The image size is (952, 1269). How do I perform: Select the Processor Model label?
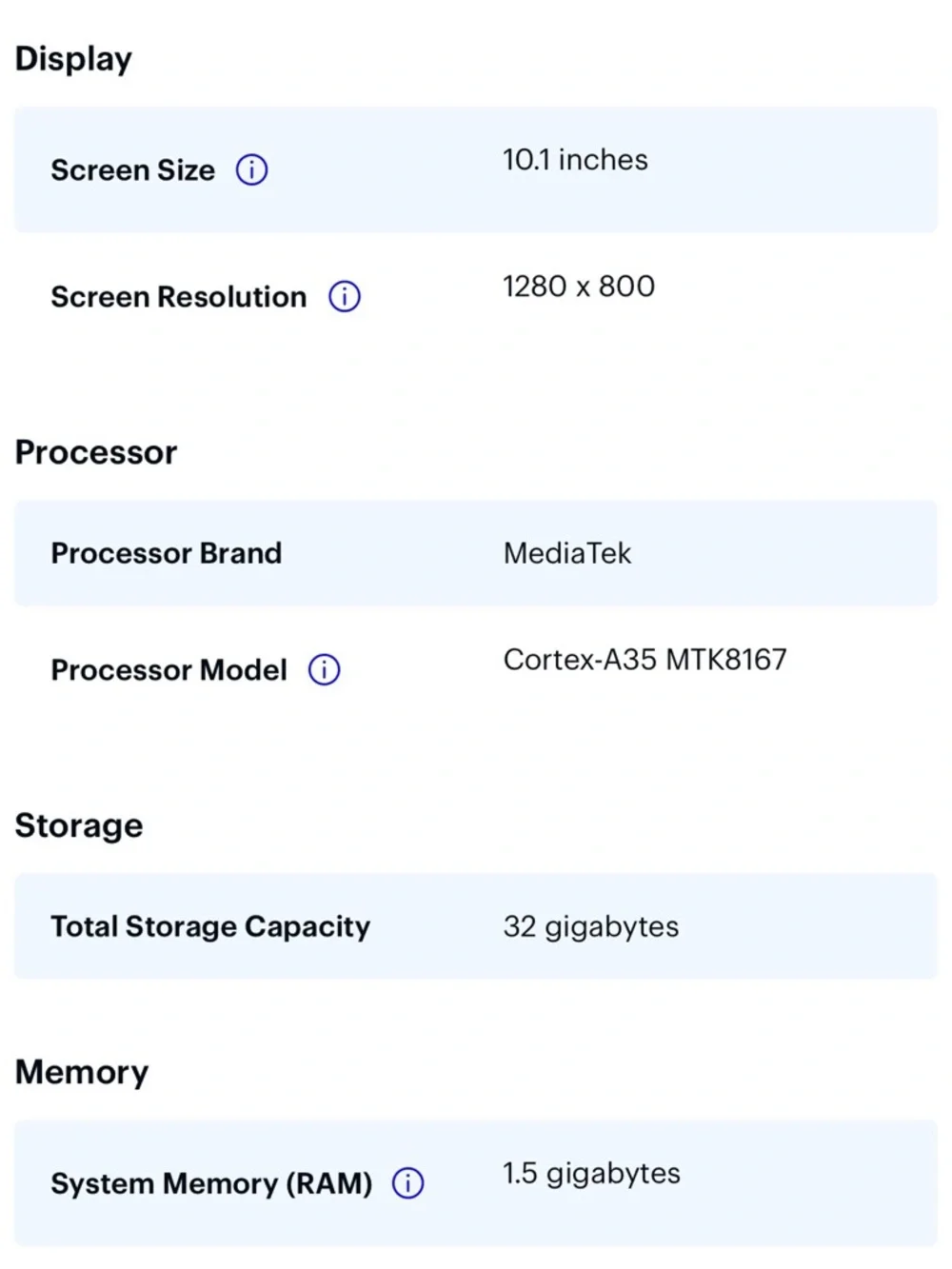pyautogui.click(x=169, y=670)
